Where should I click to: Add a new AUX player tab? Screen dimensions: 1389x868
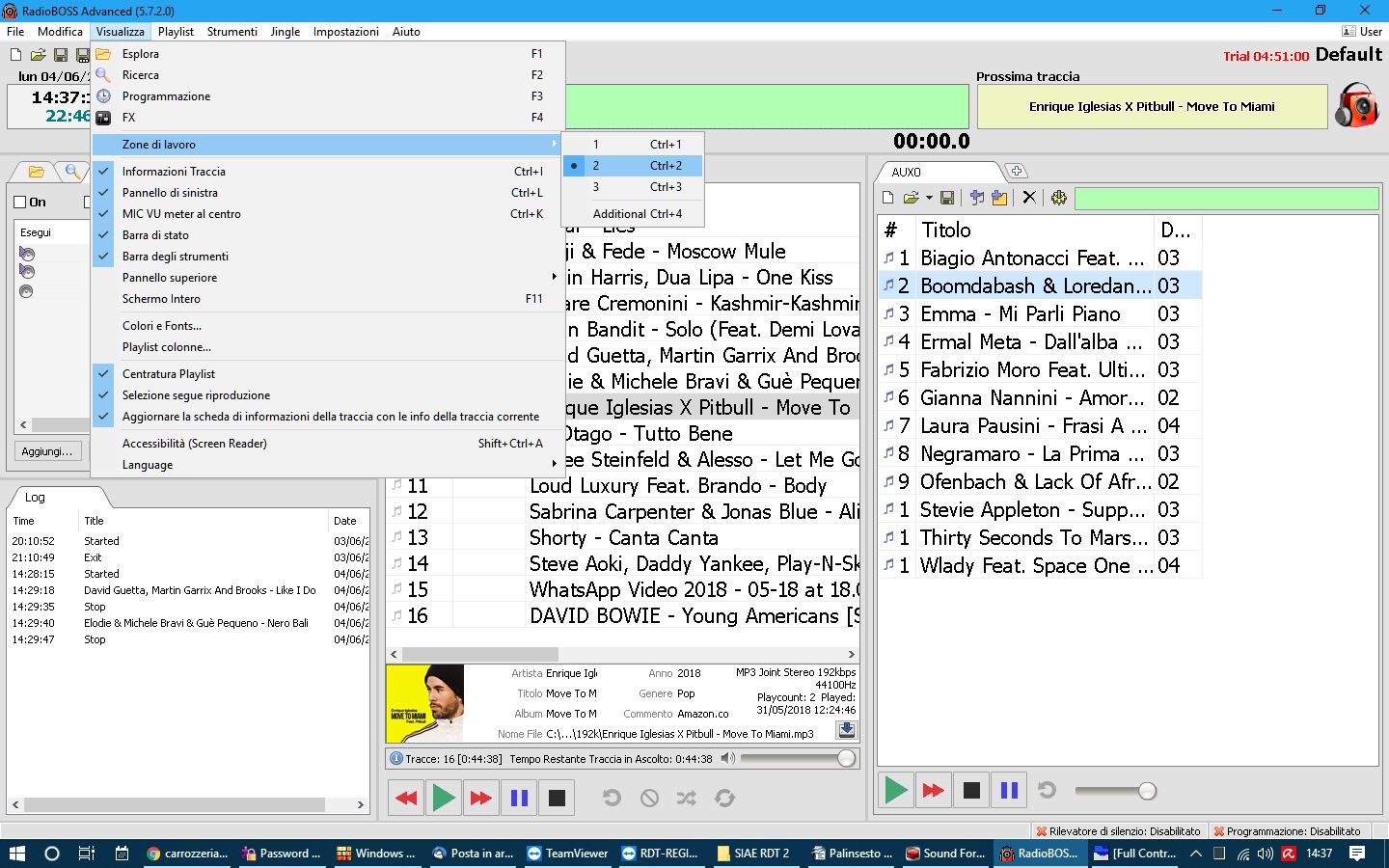(x=1016, y=172)
